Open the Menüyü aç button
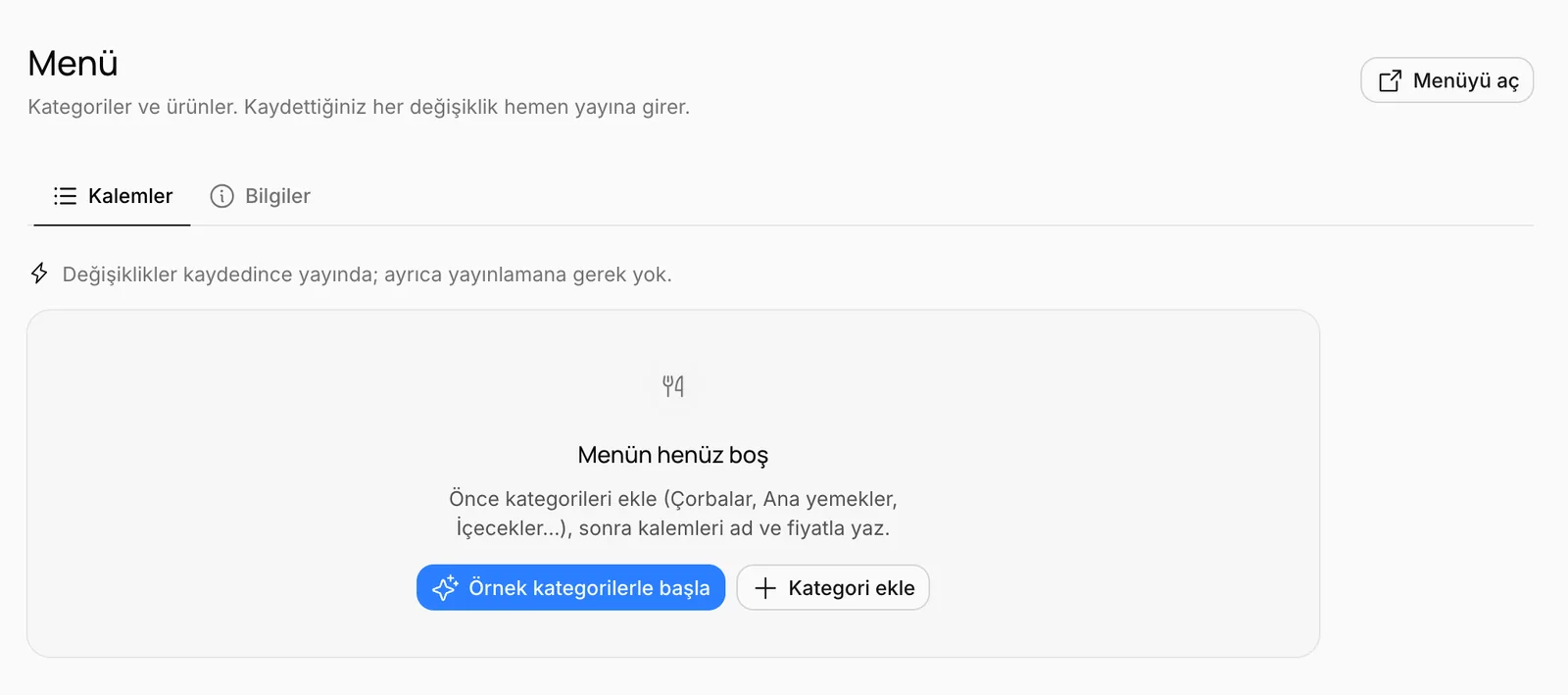The height and width of the screenshot is (695, 1568). (x=1446, y=80)
